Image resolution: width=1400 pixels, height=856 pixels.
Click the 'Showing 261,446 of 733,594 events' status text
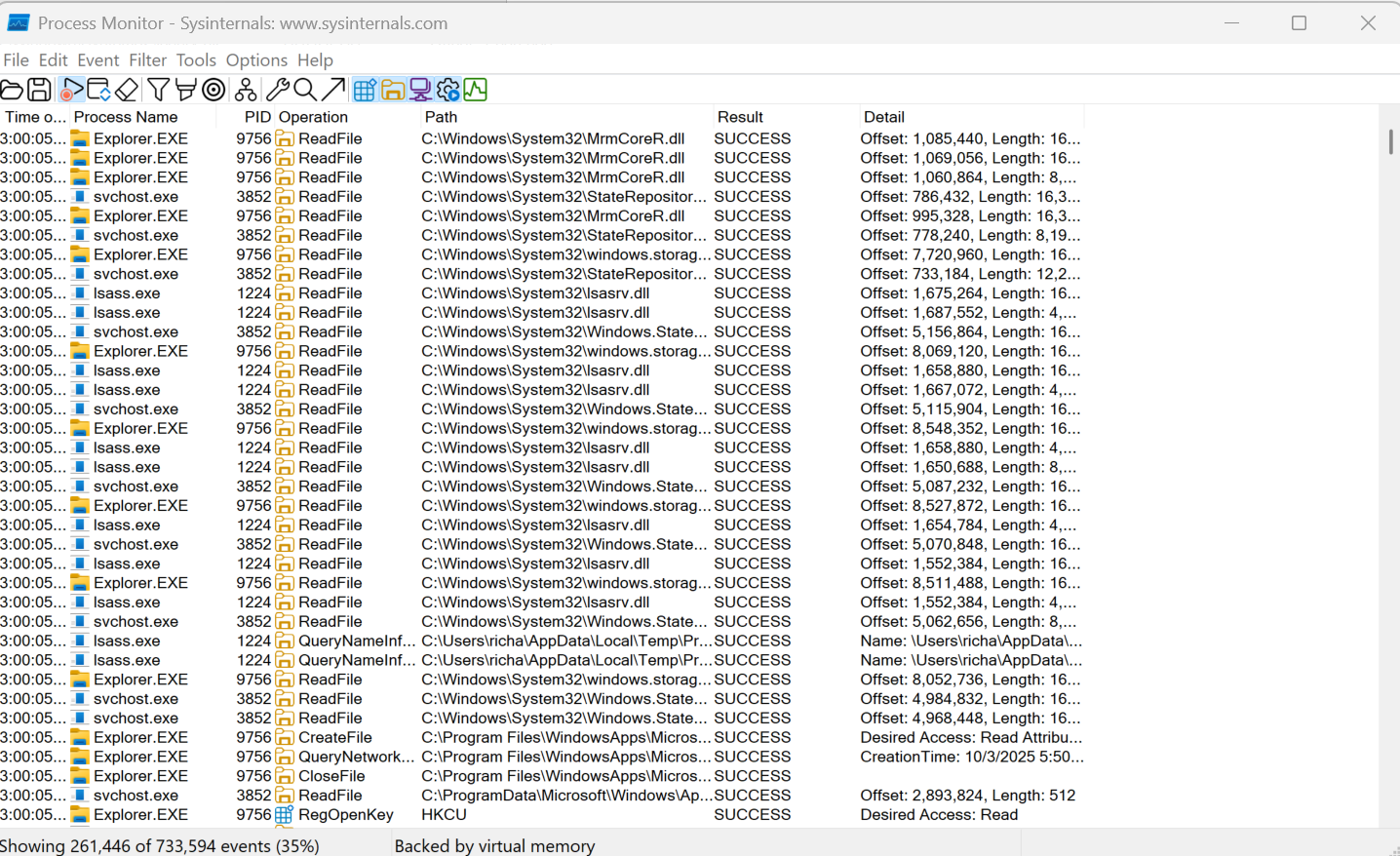tap(160, 845)
